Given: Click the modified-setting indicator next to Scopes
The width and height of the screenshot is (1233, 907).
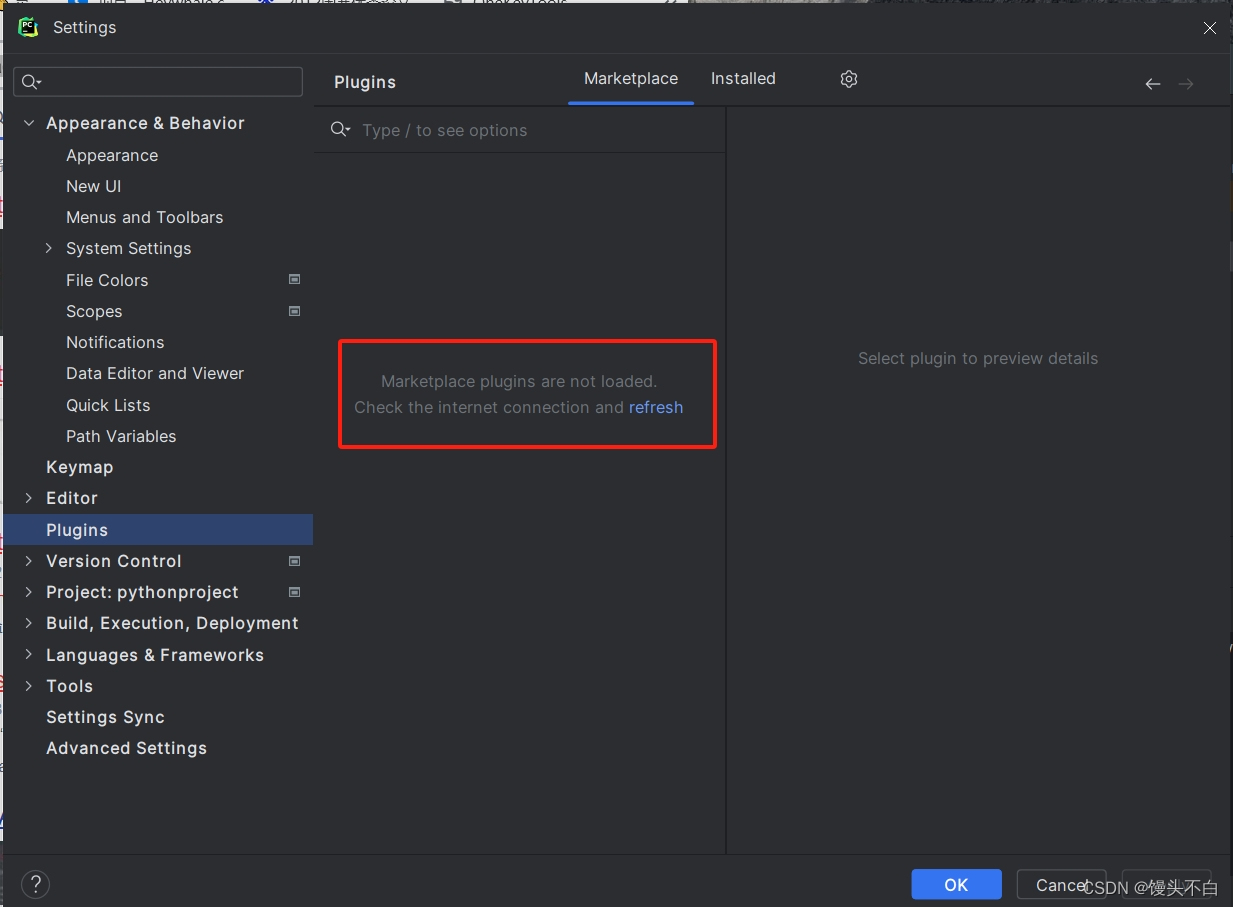Looking at the screenshot, I should (294, 310).
